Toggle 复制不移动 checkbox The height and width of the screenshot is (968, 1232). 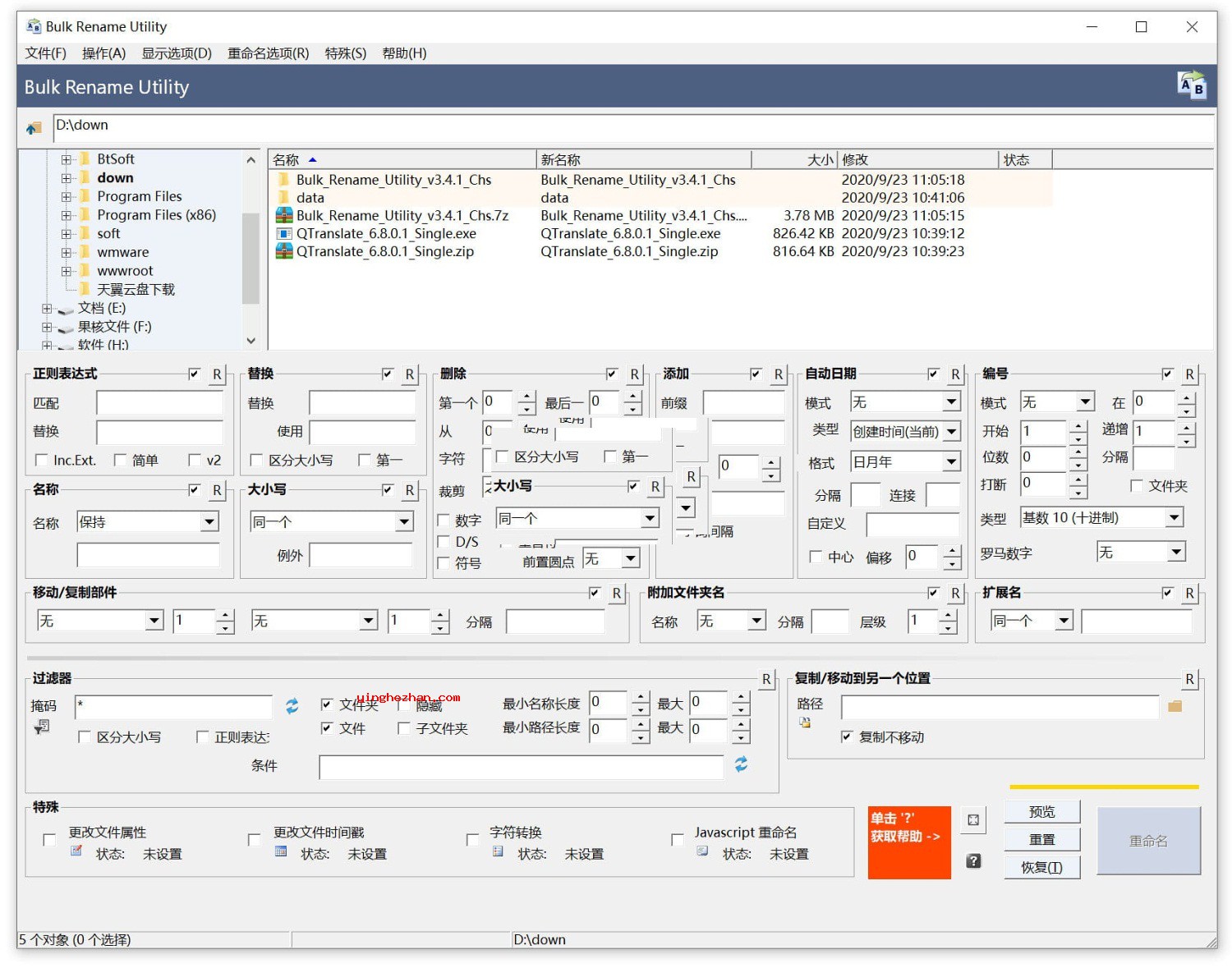(847, 736)
